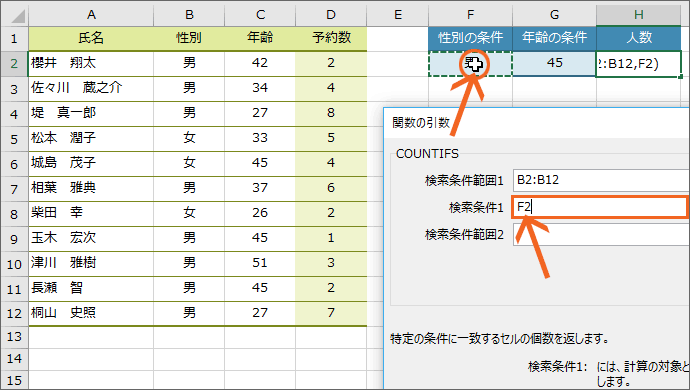Click age 26 in 柴田 幸 row
This screenshot has width=690, height=390.
click(x=260, y=214)
